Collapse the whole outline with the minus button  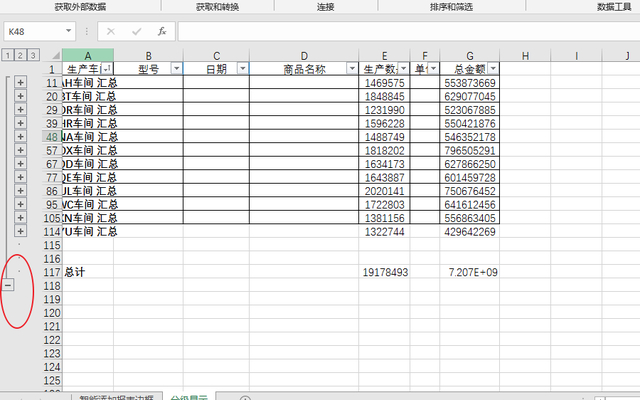point(8,285)
